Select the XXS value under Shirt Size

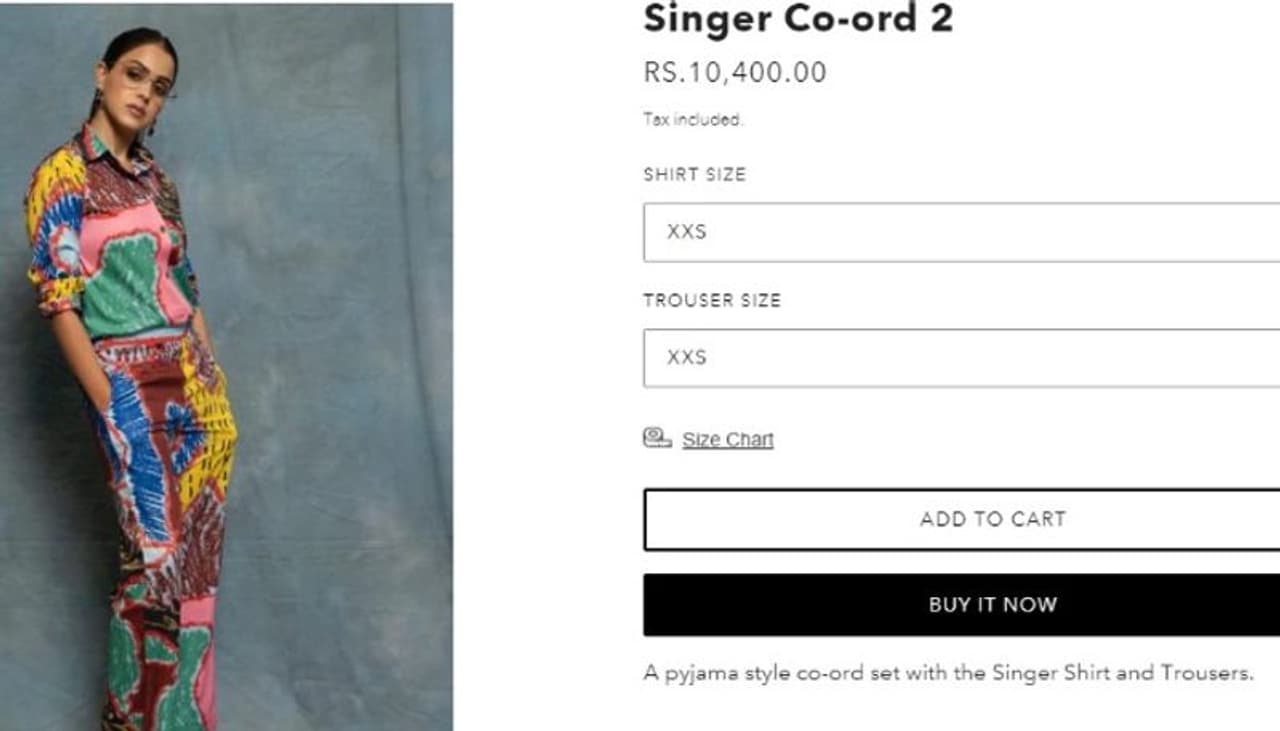687,232
